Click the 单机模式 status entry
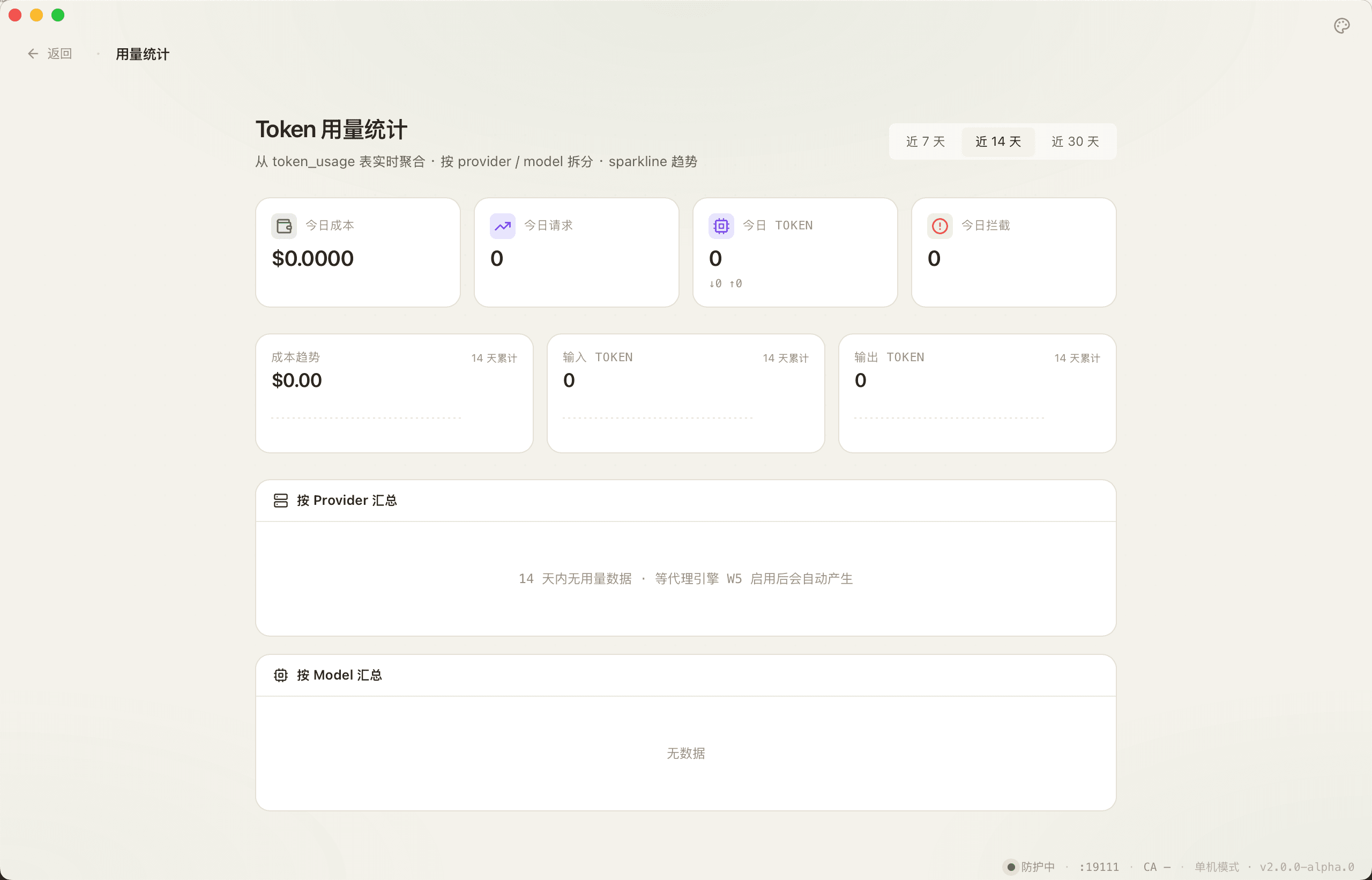Image resolution: width=1372 pixels, height=880 pixels. point(1217,867)
